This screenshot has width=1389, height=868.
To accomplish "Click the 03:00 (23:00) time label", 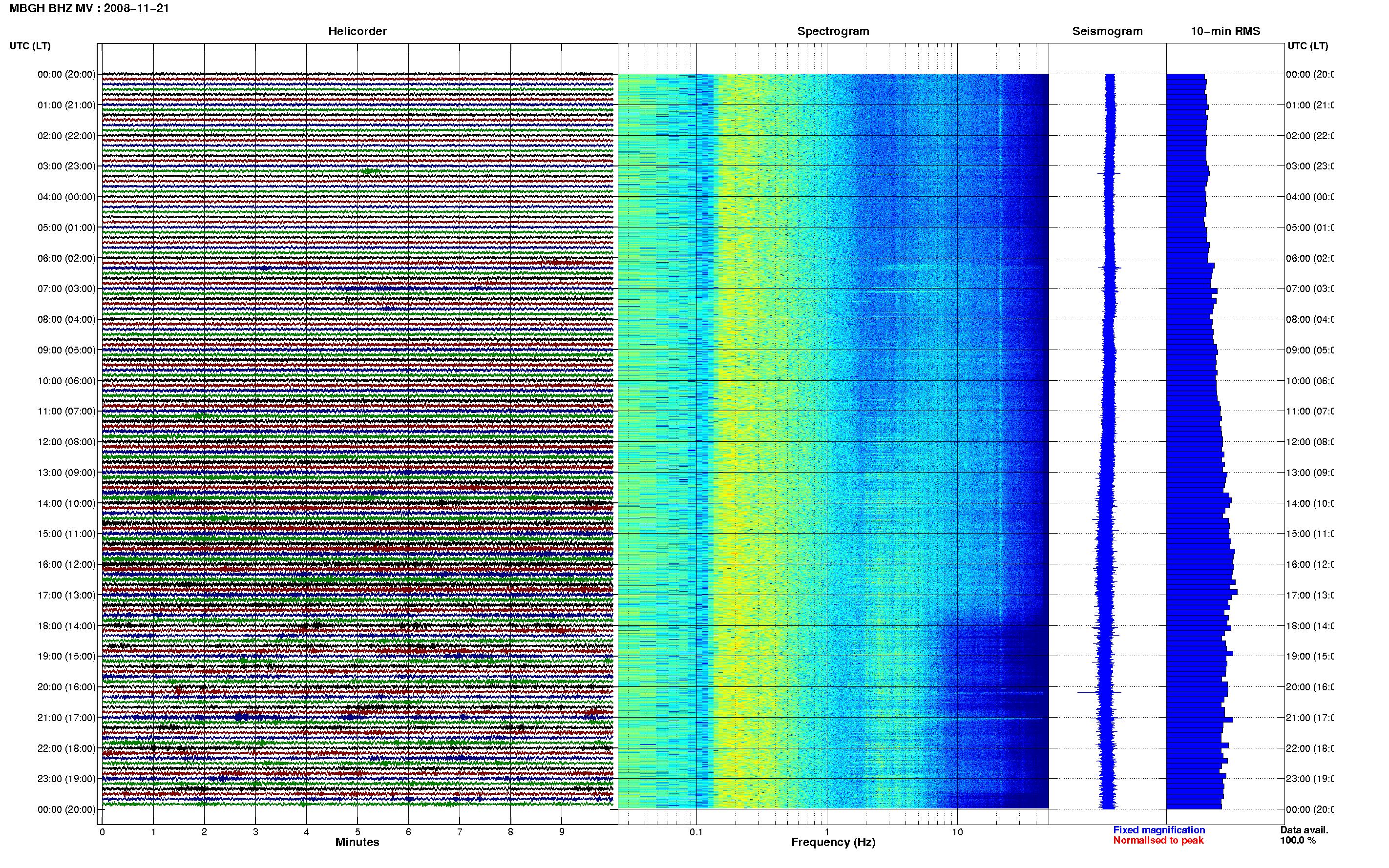I will (66, 166).
